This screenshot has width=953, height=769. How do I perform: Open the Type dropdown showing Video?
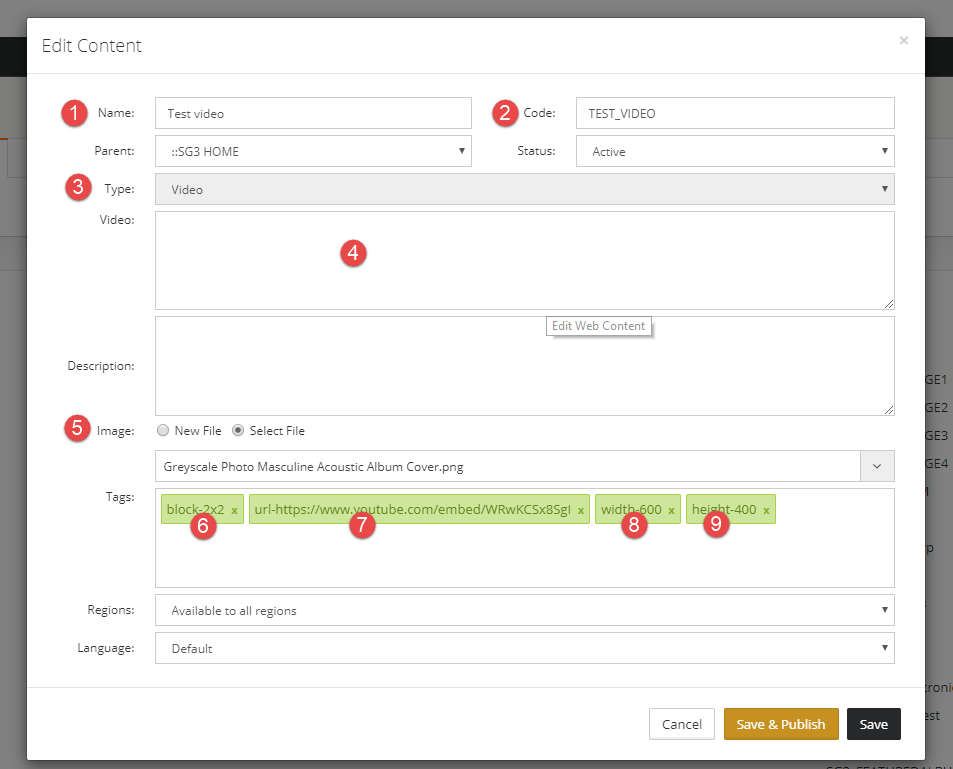[525, 189]
